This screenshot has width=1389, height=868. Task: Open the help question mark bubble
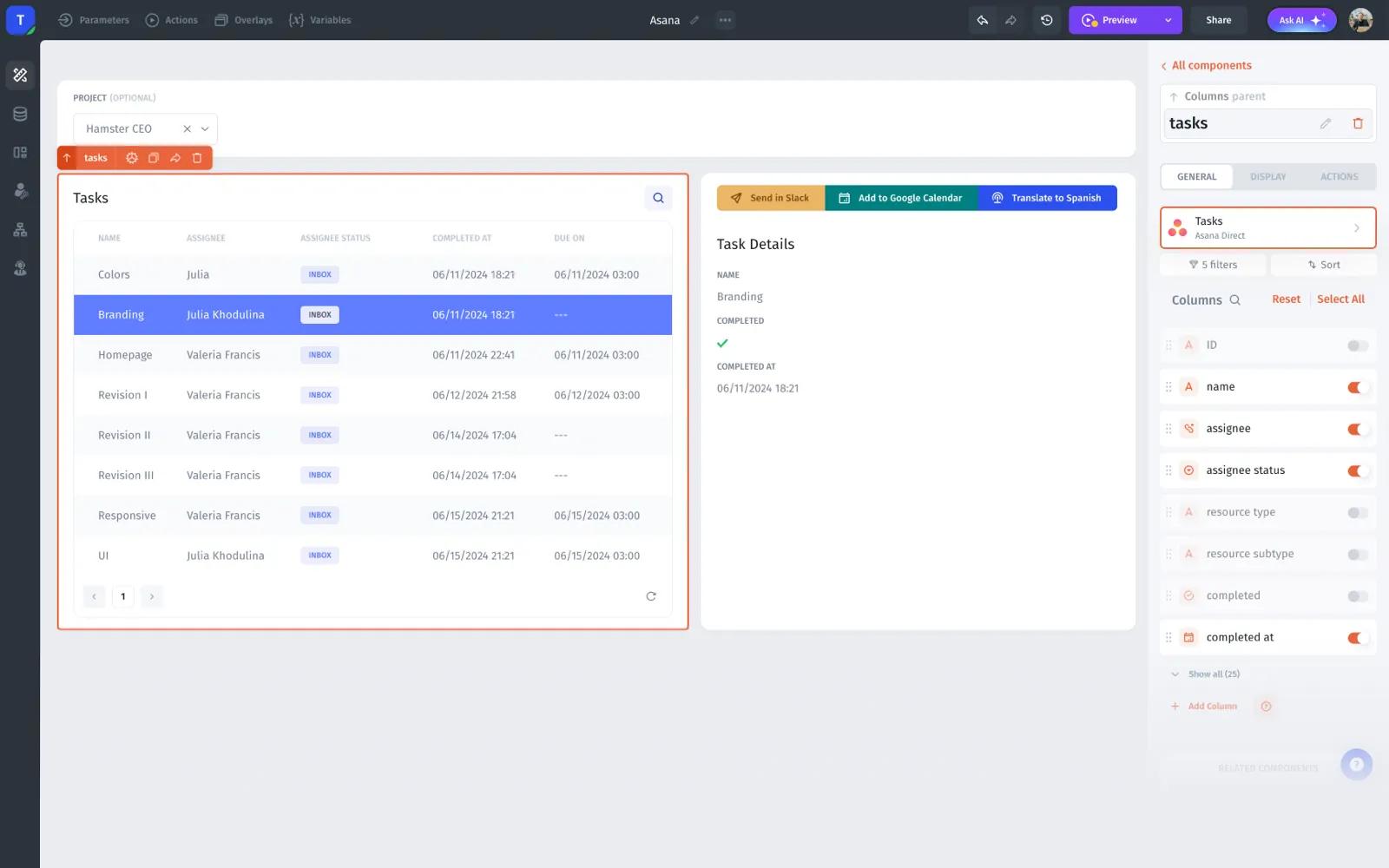pos(1356,765)
